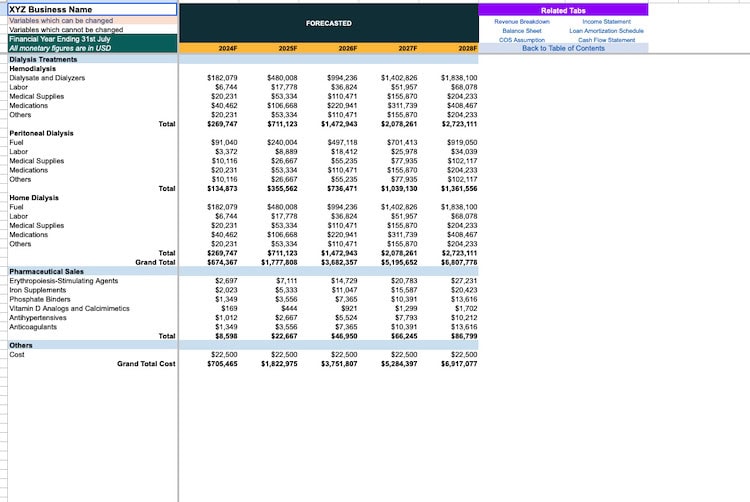The image size is (750, 502).
Task: Select 2024F Grand Total Cost $705,465
Action: [222, 364]
